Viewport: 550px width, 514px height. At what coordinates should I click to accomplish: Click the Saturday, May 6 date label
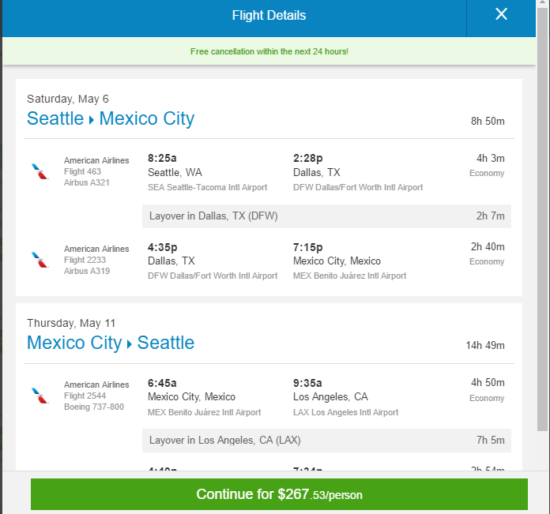coord(68,99)
